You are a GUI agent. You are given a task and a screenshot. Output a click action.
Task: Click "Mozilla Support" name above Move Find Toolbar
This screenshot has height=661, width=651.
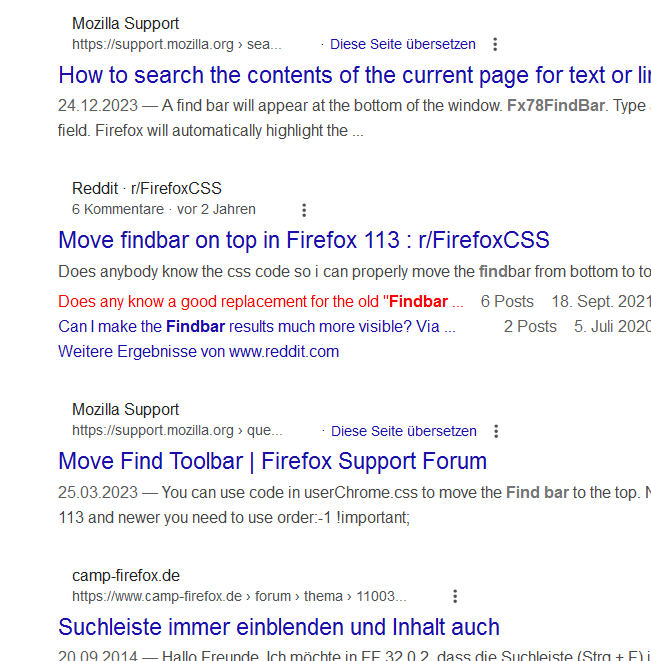pyautogui.click(x=125, y=409)
